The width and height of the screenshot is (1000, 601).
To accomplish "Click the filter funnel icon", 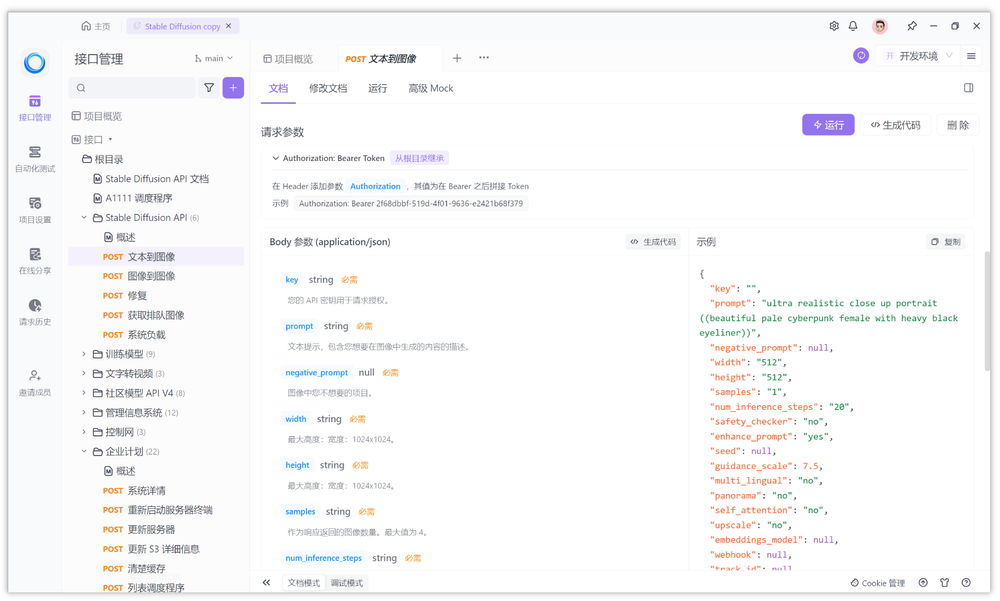I will 209,87.
